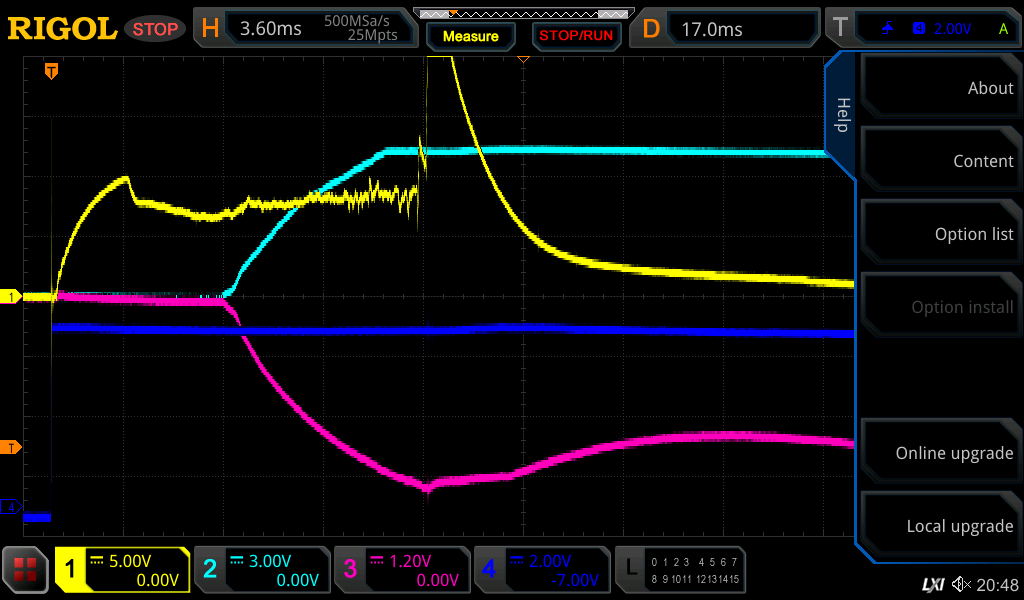The width and height of the screenshot is (1024, 600).
Task: Open horizontal timebase 3.60ms settings
Action: [x=303, y=29]
